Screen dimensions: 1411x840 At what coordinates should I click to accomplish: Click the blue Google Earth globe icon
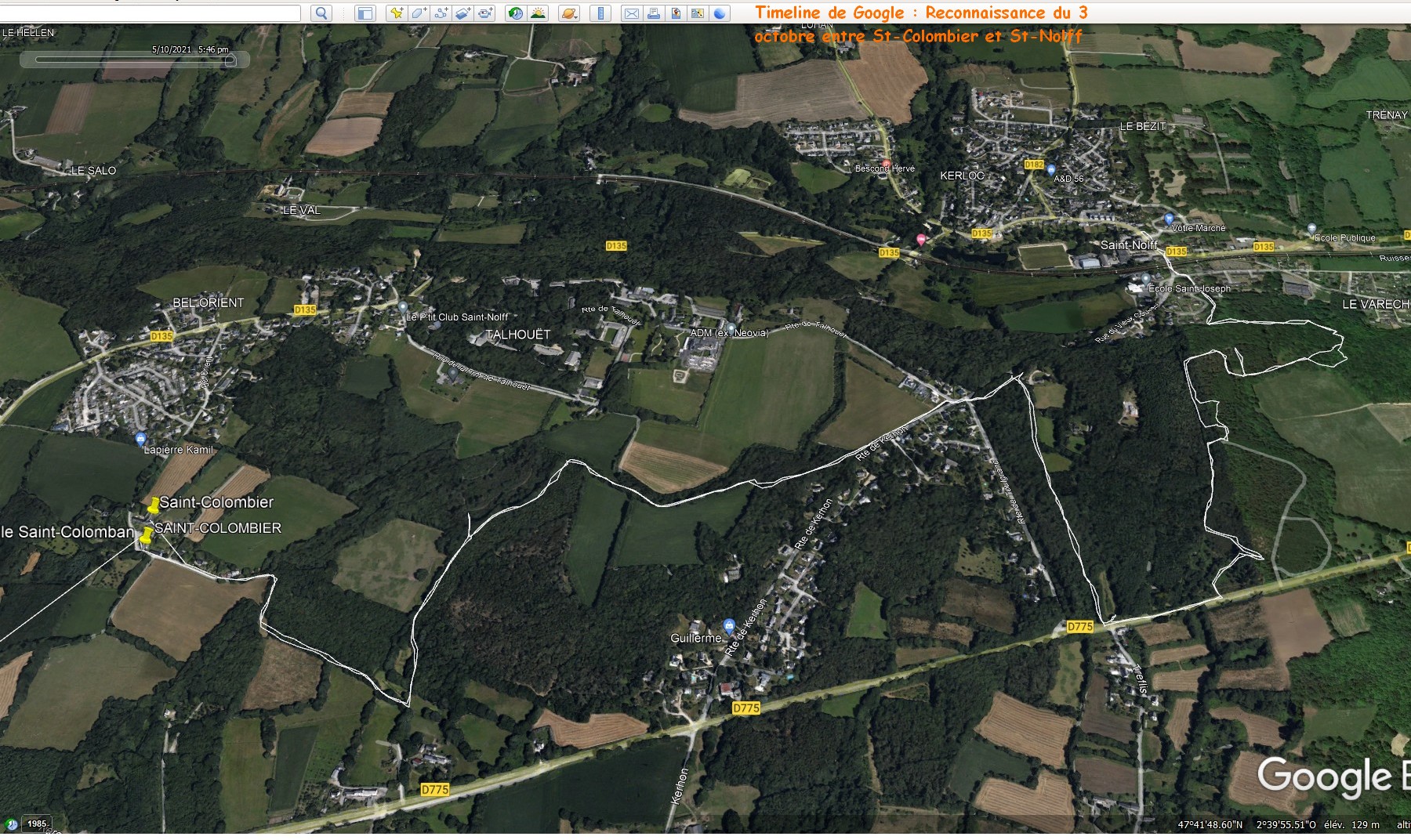pyautogui.click(x=720, y=13)
